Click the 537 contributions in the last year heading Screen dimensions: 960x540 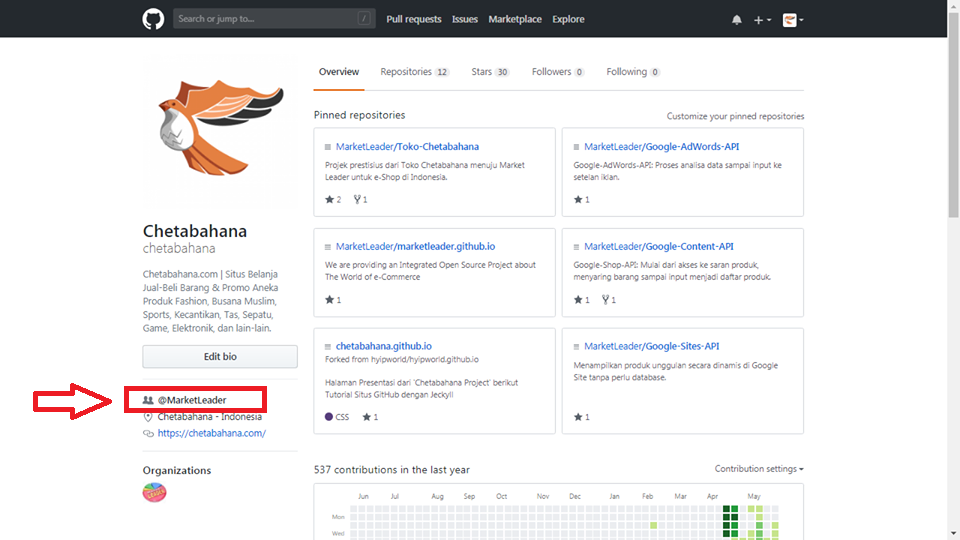[392, 470]
